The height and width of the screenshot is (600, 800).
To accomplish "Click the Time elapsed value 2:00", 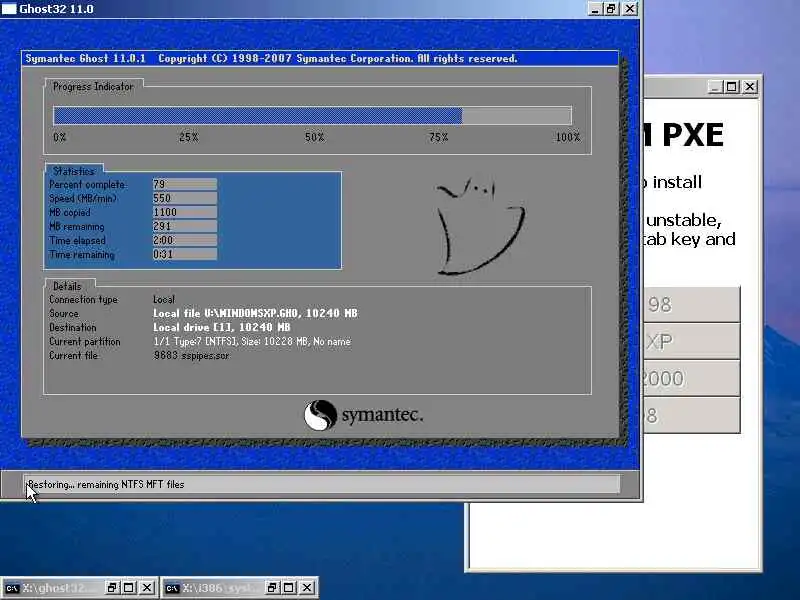I will click(x=185, y=240).
